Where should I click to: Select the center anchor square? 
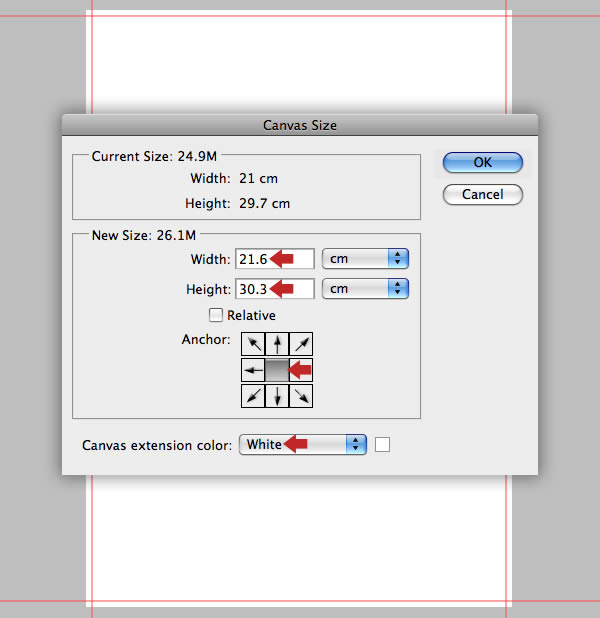point(277,370)
